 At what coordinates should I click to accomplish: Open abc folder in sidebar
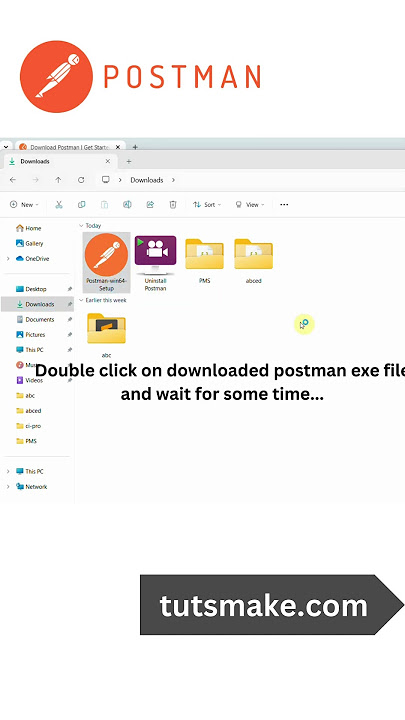[x=26, y=395]
